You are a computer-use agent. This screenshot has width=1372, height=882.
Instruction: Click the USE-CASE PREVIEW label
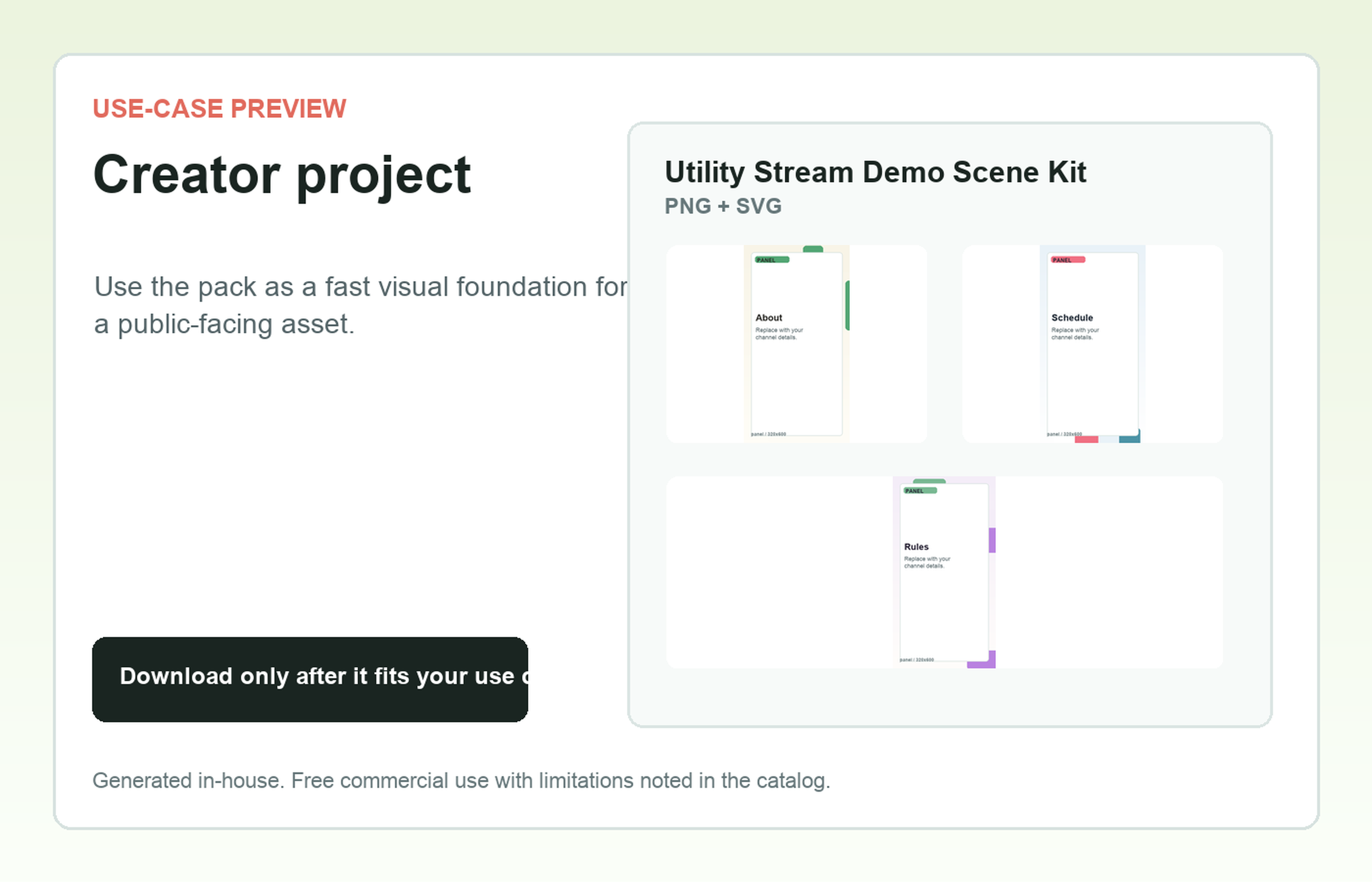[x=220, y=109]
